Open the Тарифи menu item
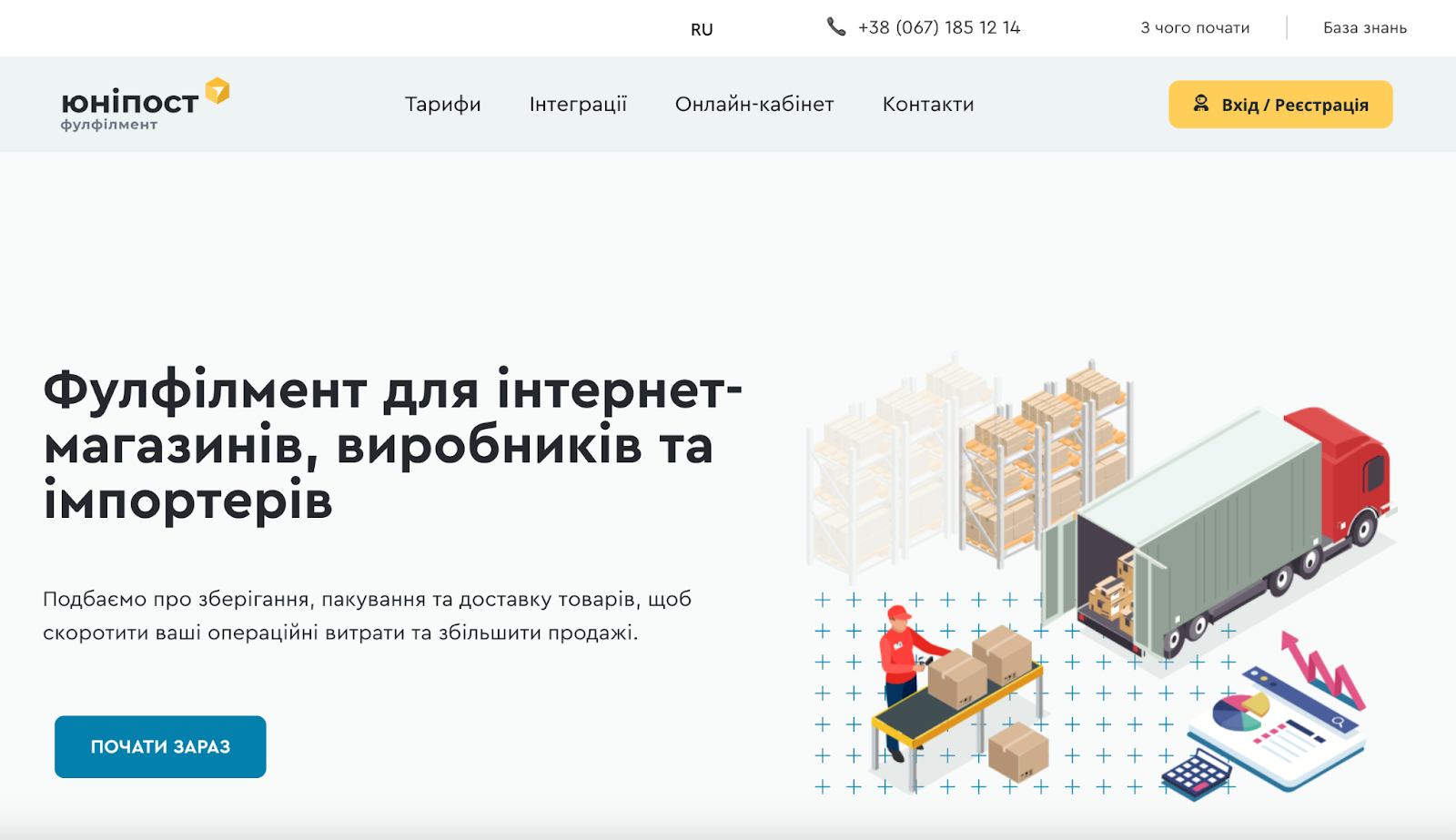The width and height of the screenshot is (1456, 840). tap(443, 105)
